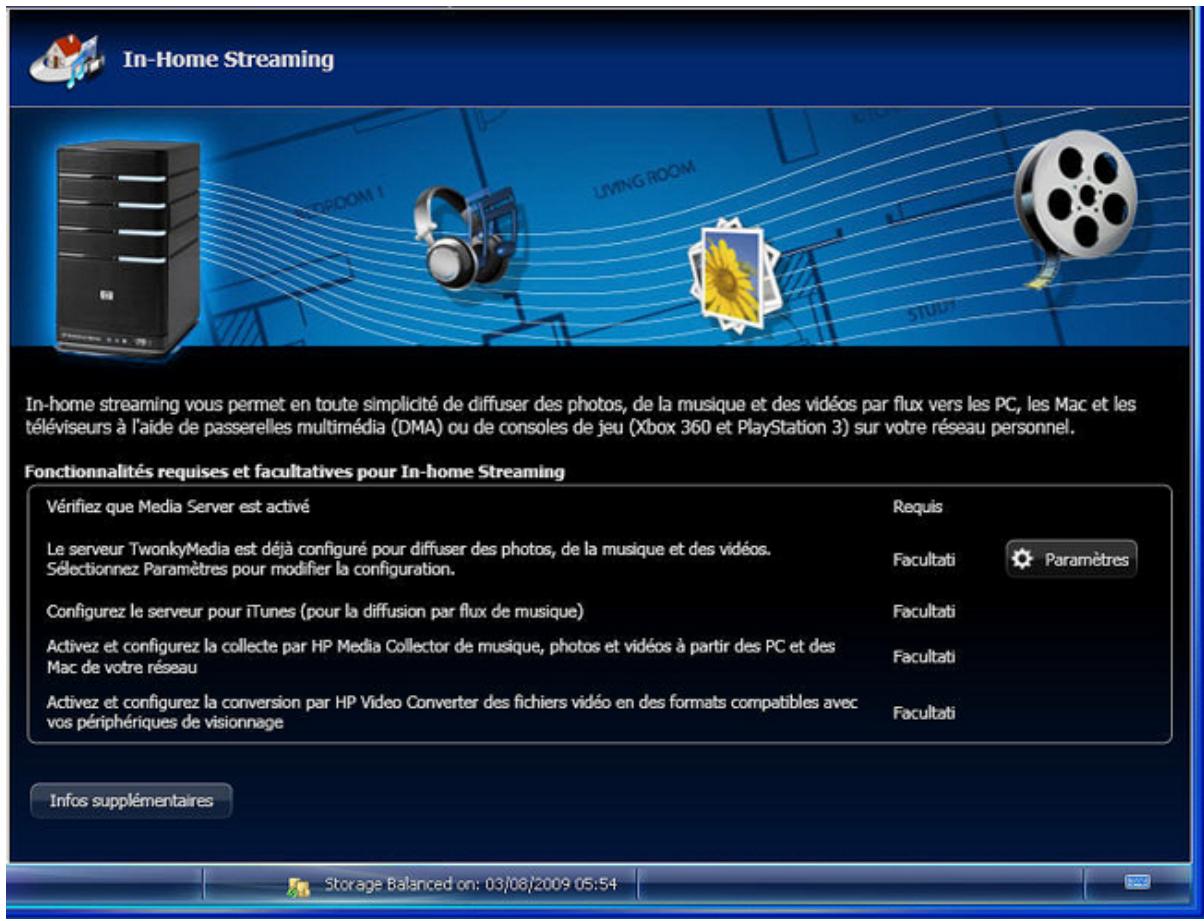Click the In-Home Streaming house logo icon
The height and width of the screenshot is (921, 1204).
66,61
